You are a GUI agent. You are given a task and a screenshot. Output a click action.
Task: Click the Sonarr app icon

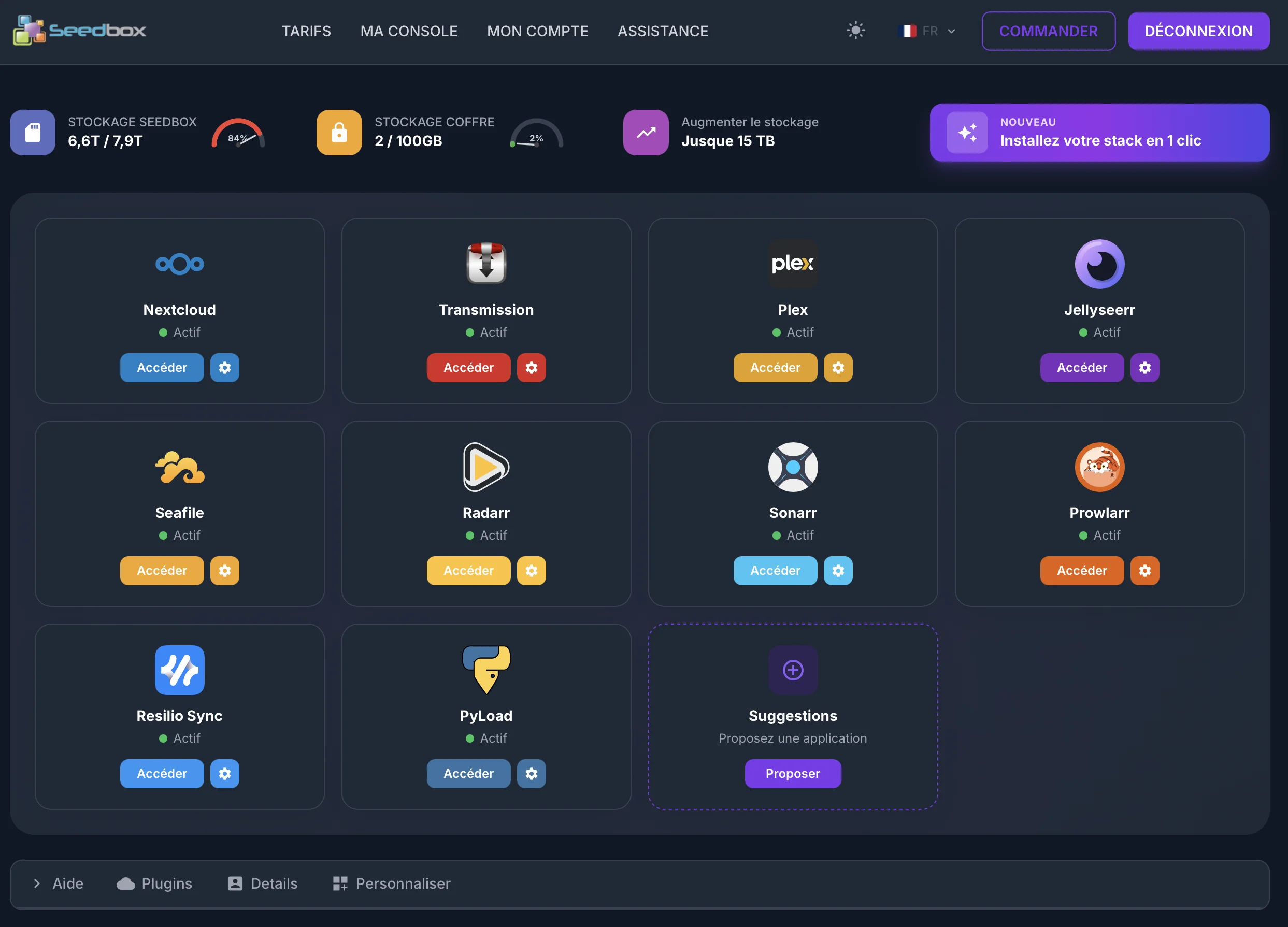(x=793, y=467)
